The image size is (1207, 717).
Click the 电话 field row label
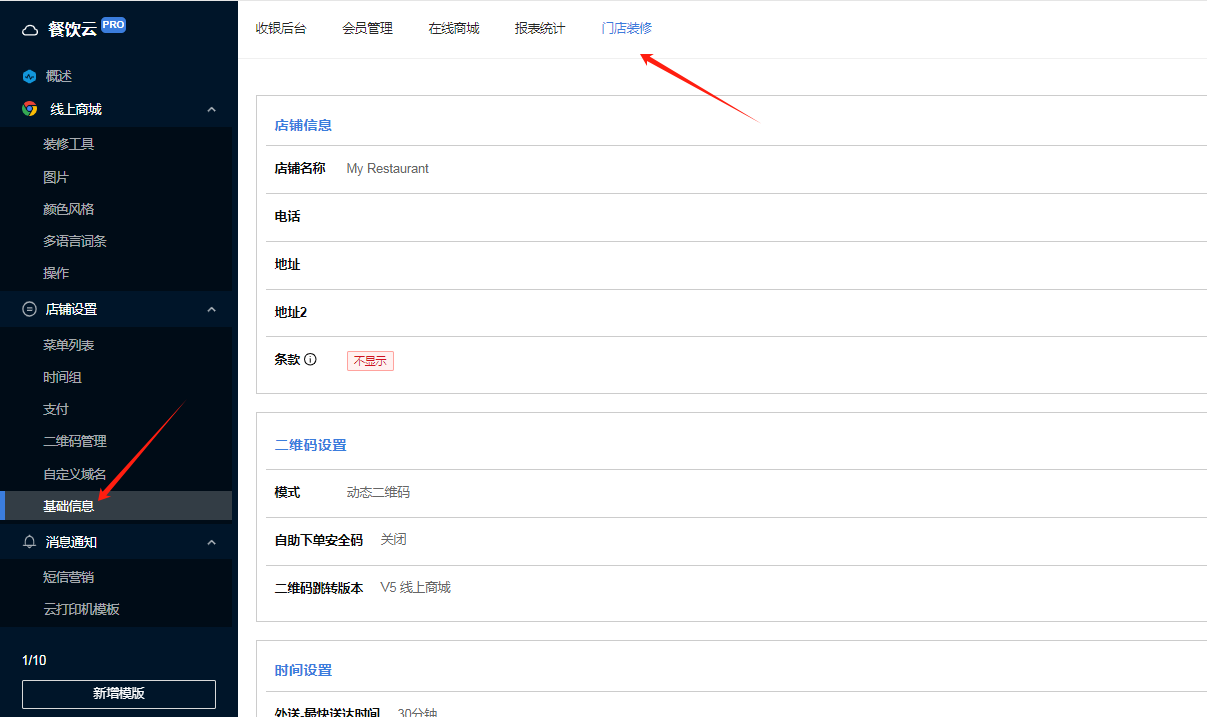287,216
